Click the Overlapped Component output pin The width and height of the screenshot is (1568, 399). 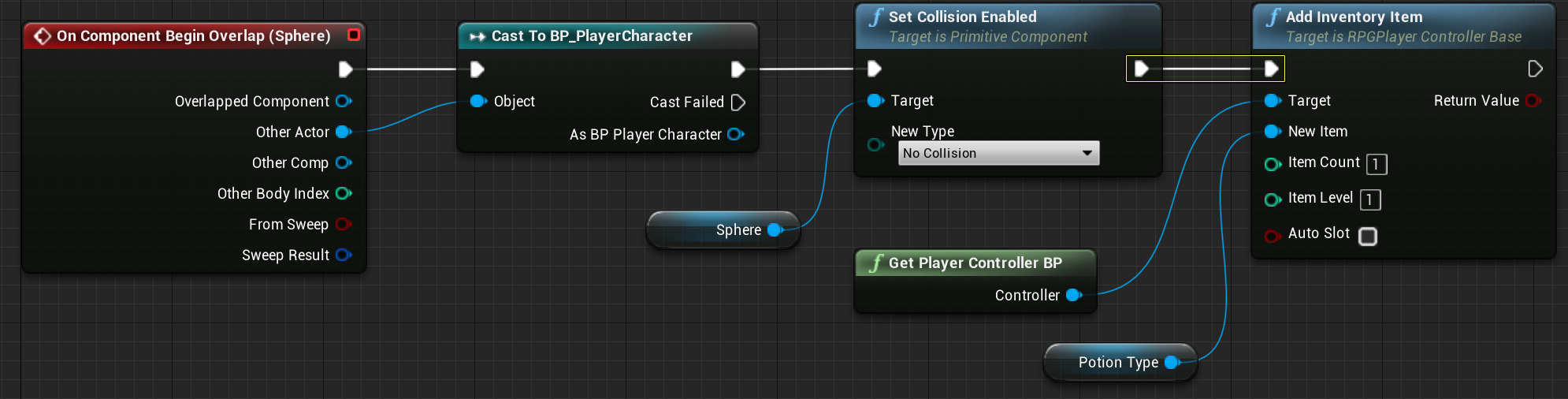point(343,101)
